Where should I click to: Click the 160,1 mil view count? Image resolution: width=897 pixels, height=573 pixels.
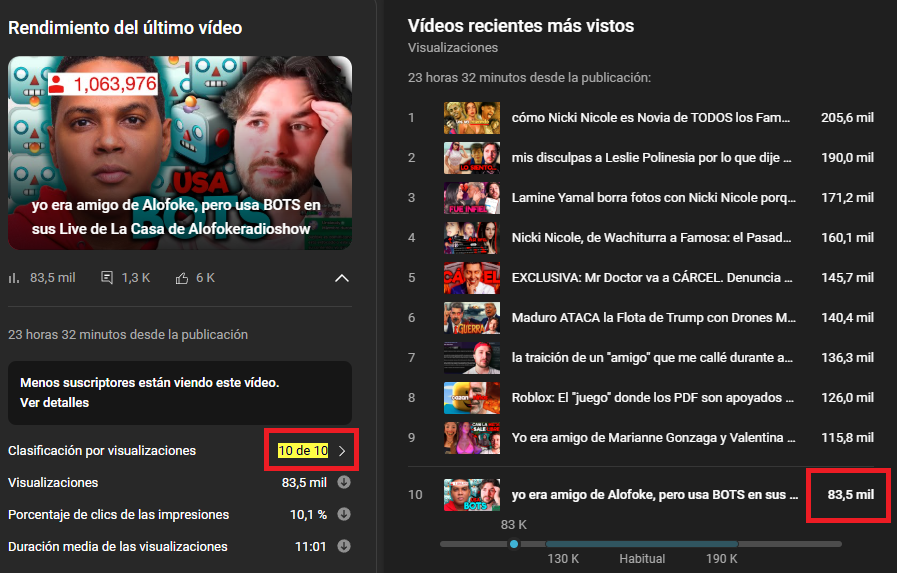pos(847,238)
